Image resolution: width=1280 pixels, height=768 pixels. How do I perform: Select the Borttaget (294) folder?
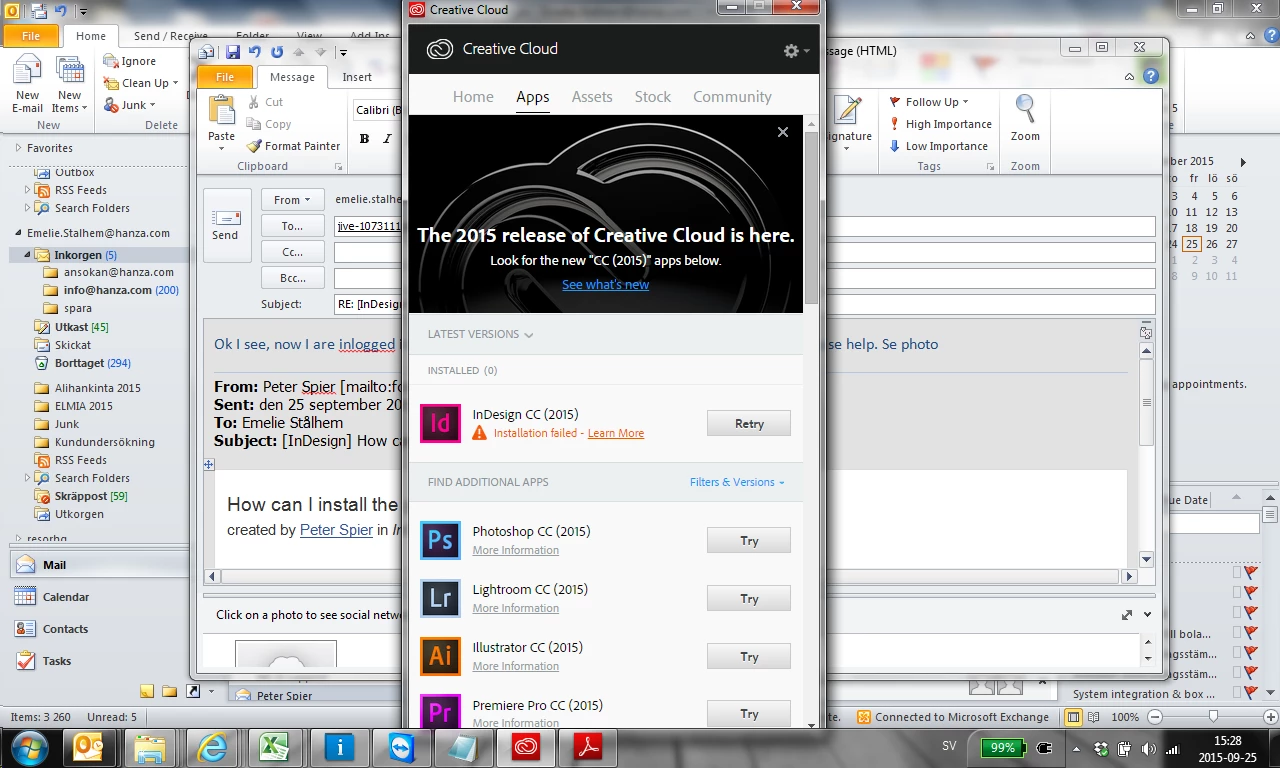(x=93, y=363)
